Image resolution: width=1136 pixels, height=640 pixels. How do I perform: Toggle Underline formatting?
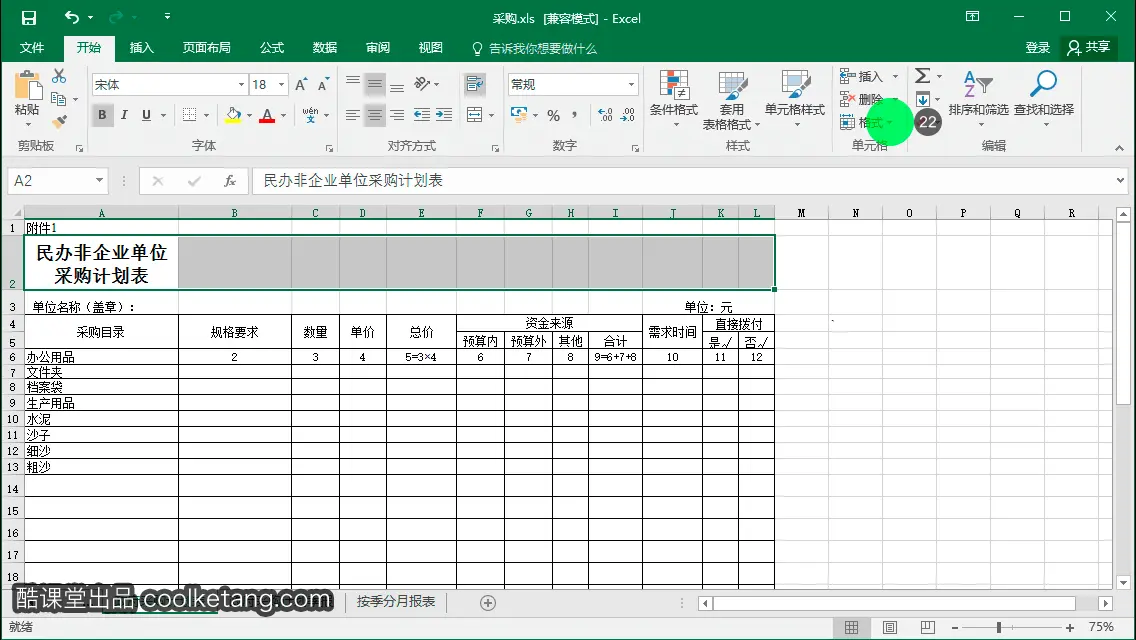146,115
